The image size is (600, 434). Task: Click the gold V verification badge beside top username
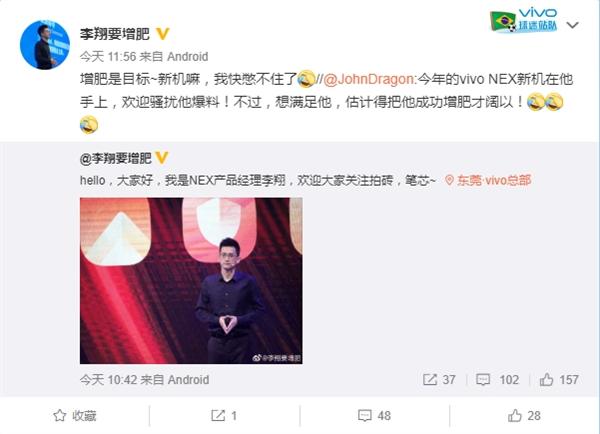click(x=163, y=34)
